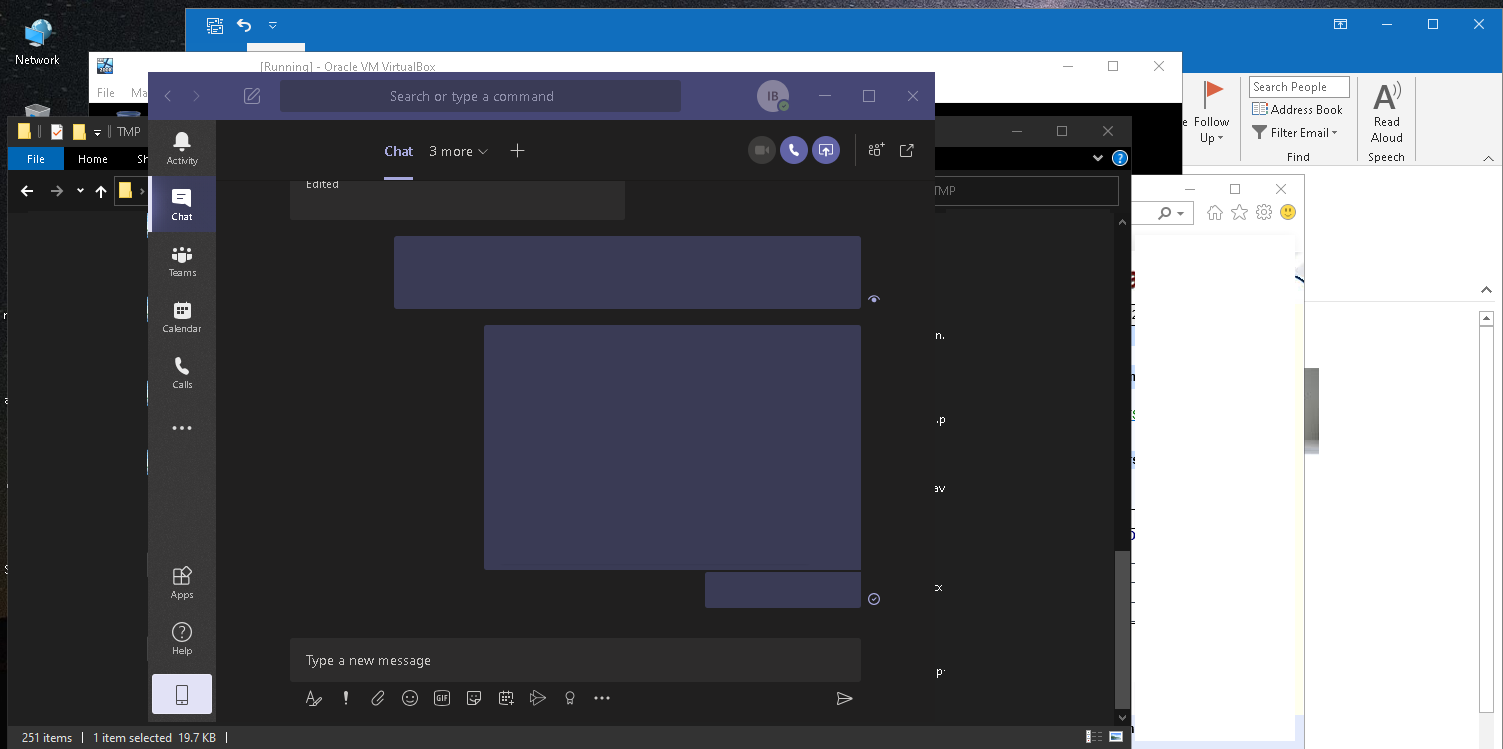Show more apps via sidebar ellipsis

[x=182, y=428]
